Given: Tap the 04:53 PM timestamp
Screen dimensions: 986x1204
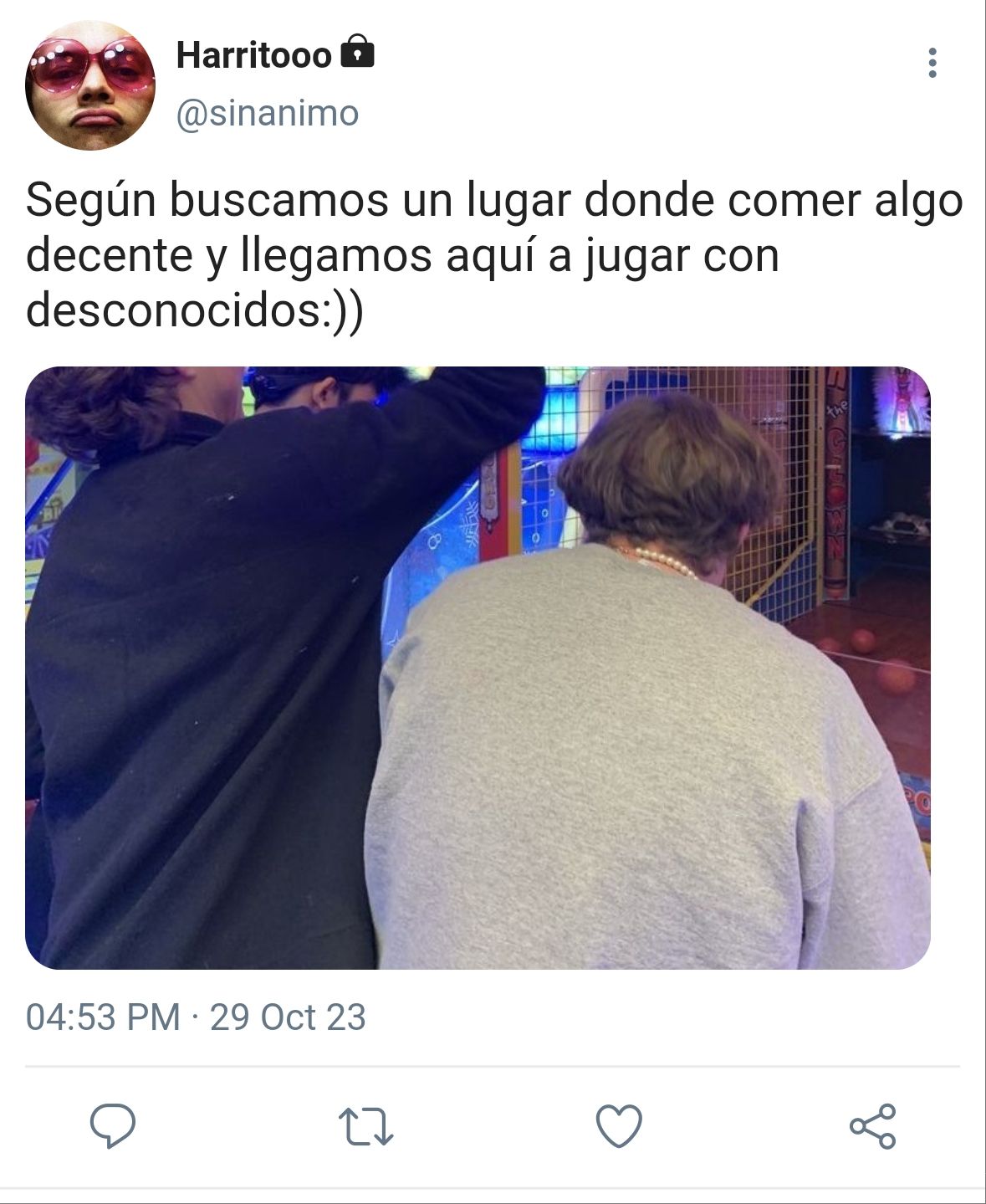Looking at the screenshot, I should point(104,1017).
